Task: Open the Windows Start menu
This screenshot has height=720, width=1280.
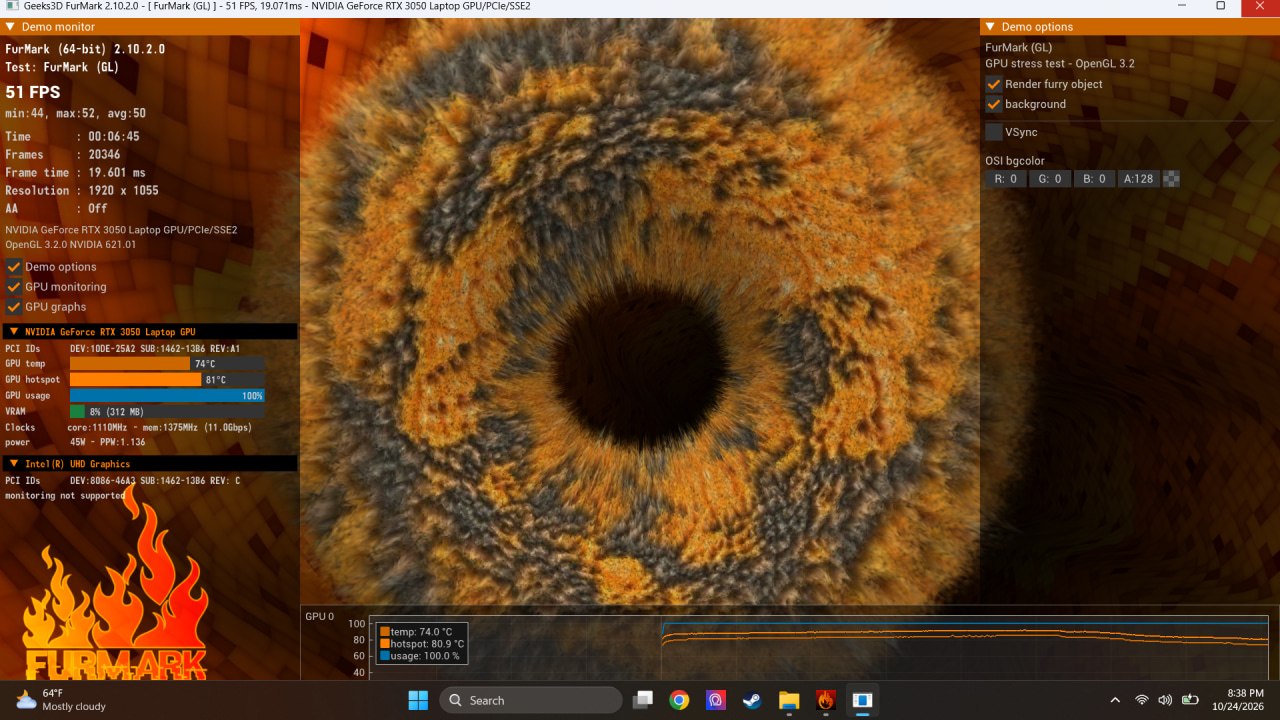Action: coord(418,700)
